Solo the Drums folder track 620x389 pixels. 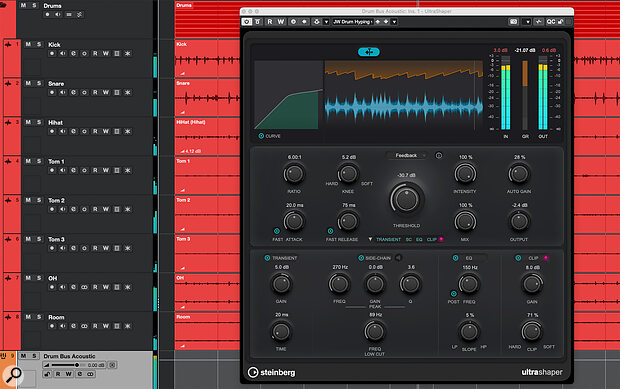(x=34, y=6)
